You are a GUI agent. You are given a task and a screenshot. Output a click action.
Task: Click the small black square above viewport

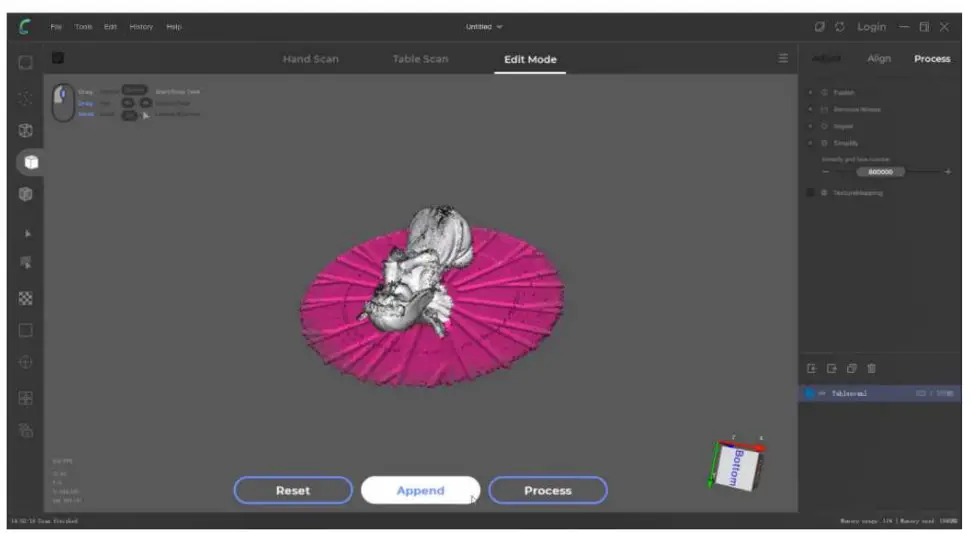point(58,58)
